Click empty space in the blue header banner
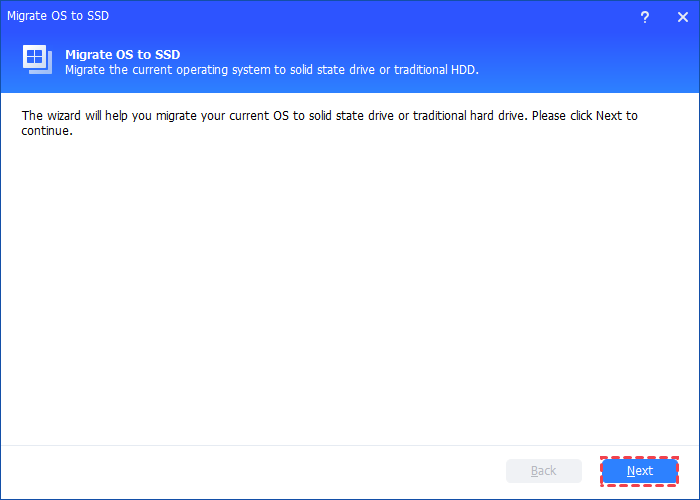 600,62
